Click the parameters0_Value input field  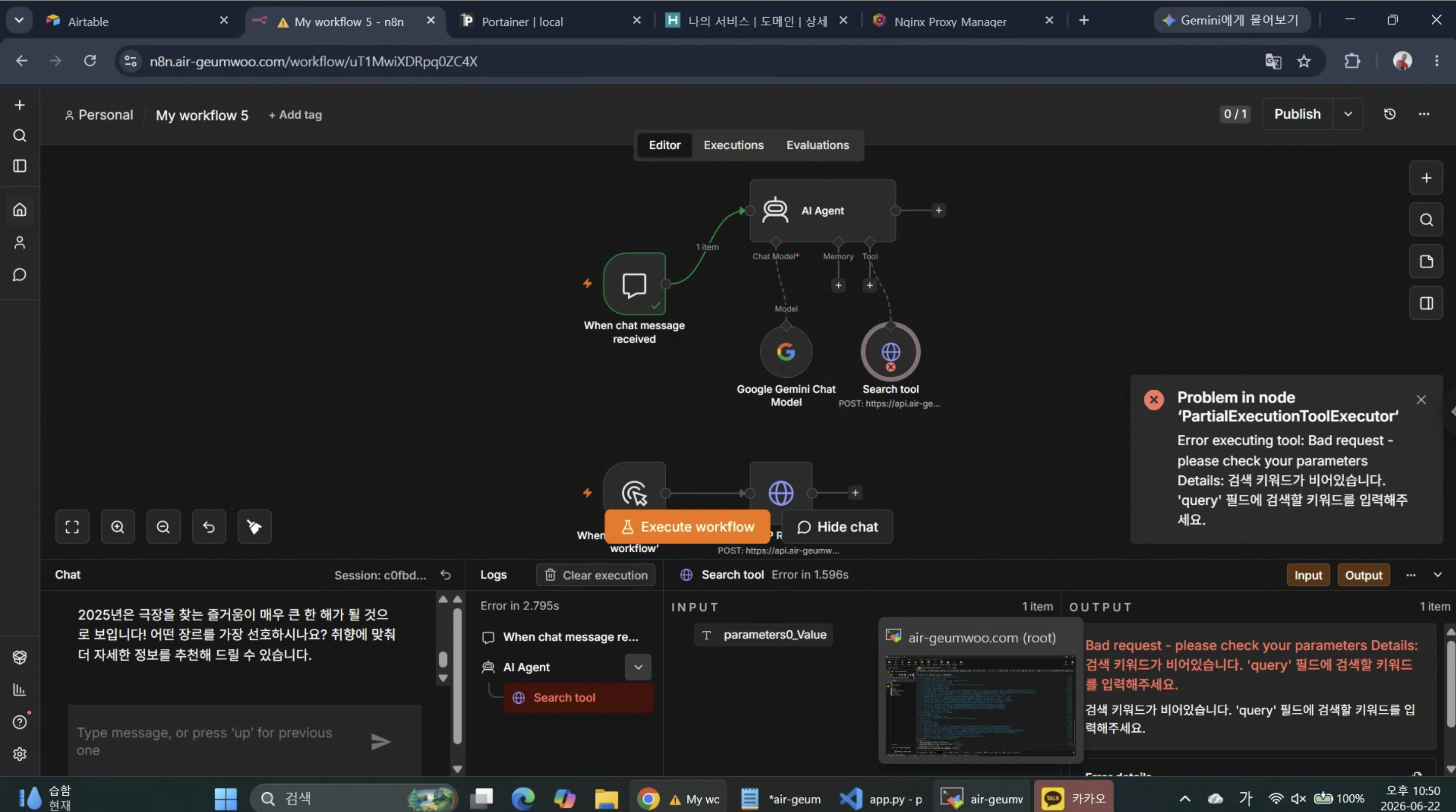coord(763,635)
